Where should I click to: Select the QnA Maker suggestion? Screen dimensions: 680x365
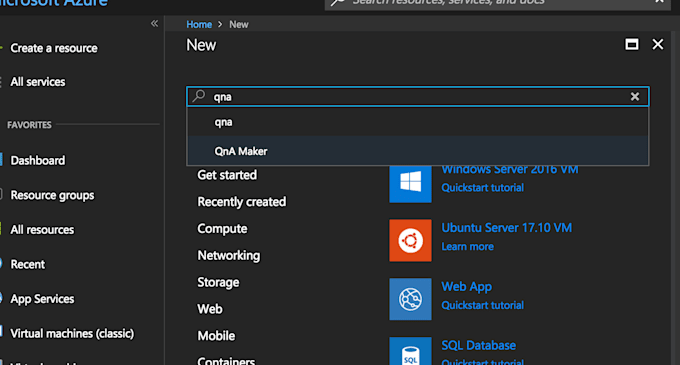(418, 151)
